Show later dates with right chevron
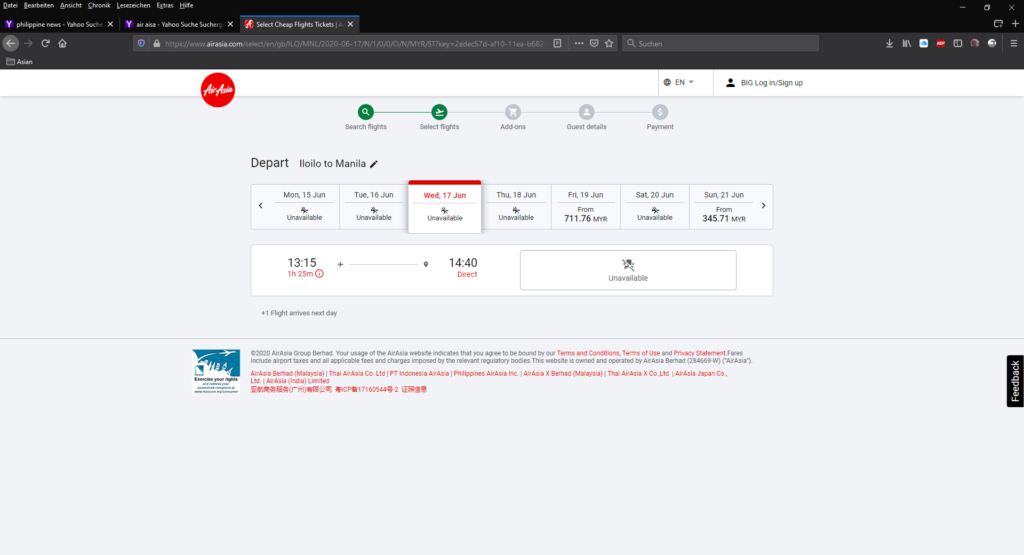Screen dimensions: 1024x555 tap(763, 206)
